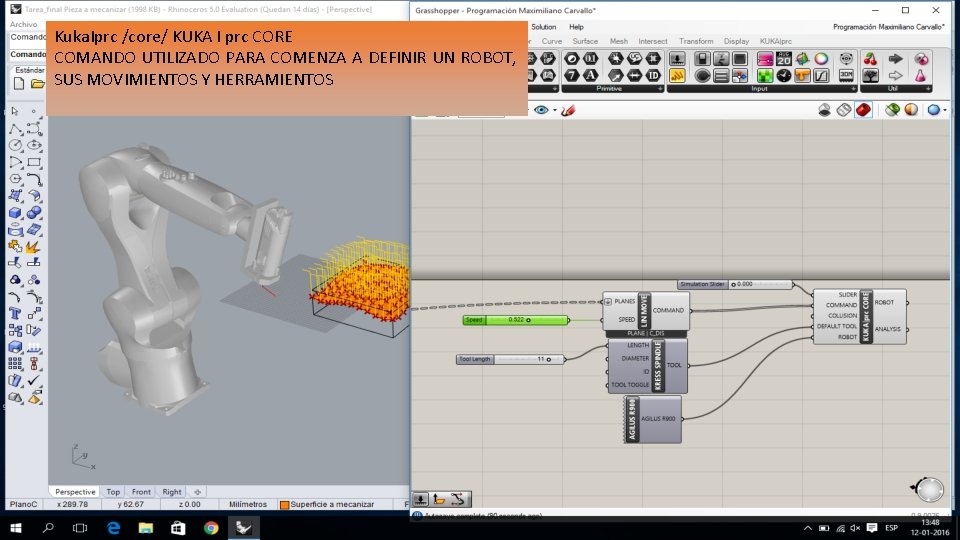Switch to the Transform component tab
Screen dimensions: 960x540
click(696, 41)
